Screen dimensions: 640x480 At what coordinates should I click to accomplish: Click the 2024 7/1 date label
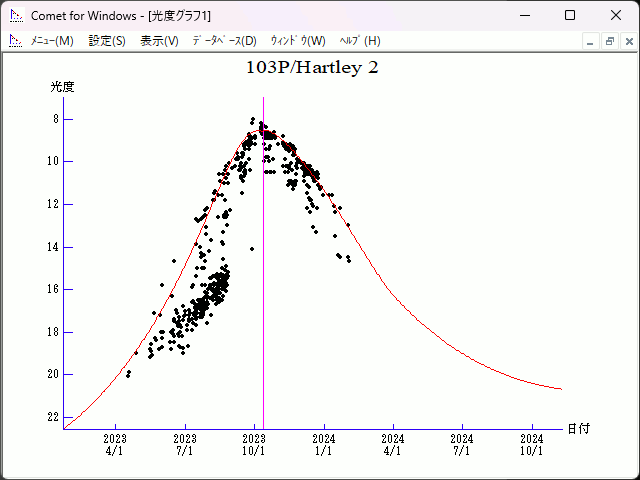462,445
